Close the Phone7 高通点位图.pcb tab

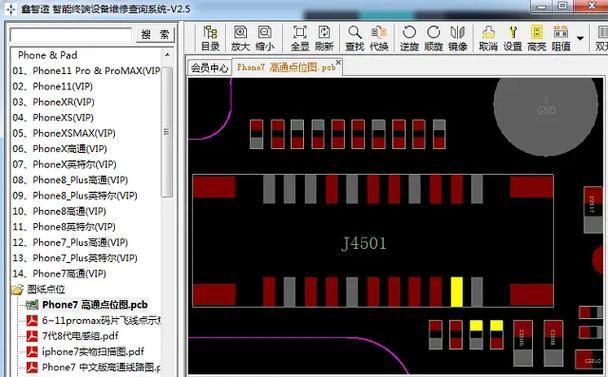click(338, 62)
